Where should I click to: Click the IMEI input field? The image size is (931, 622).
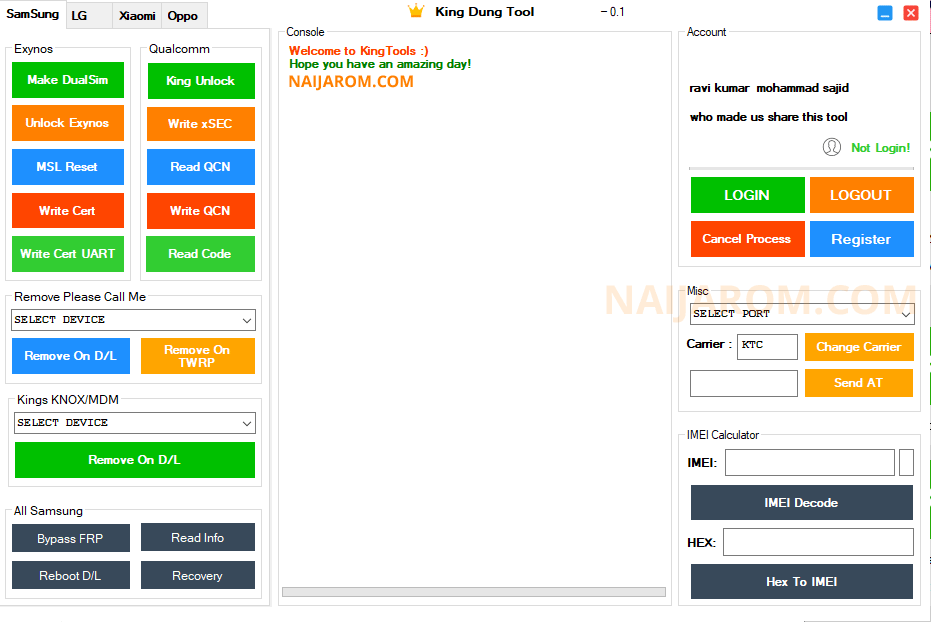[x=809, y=462]
